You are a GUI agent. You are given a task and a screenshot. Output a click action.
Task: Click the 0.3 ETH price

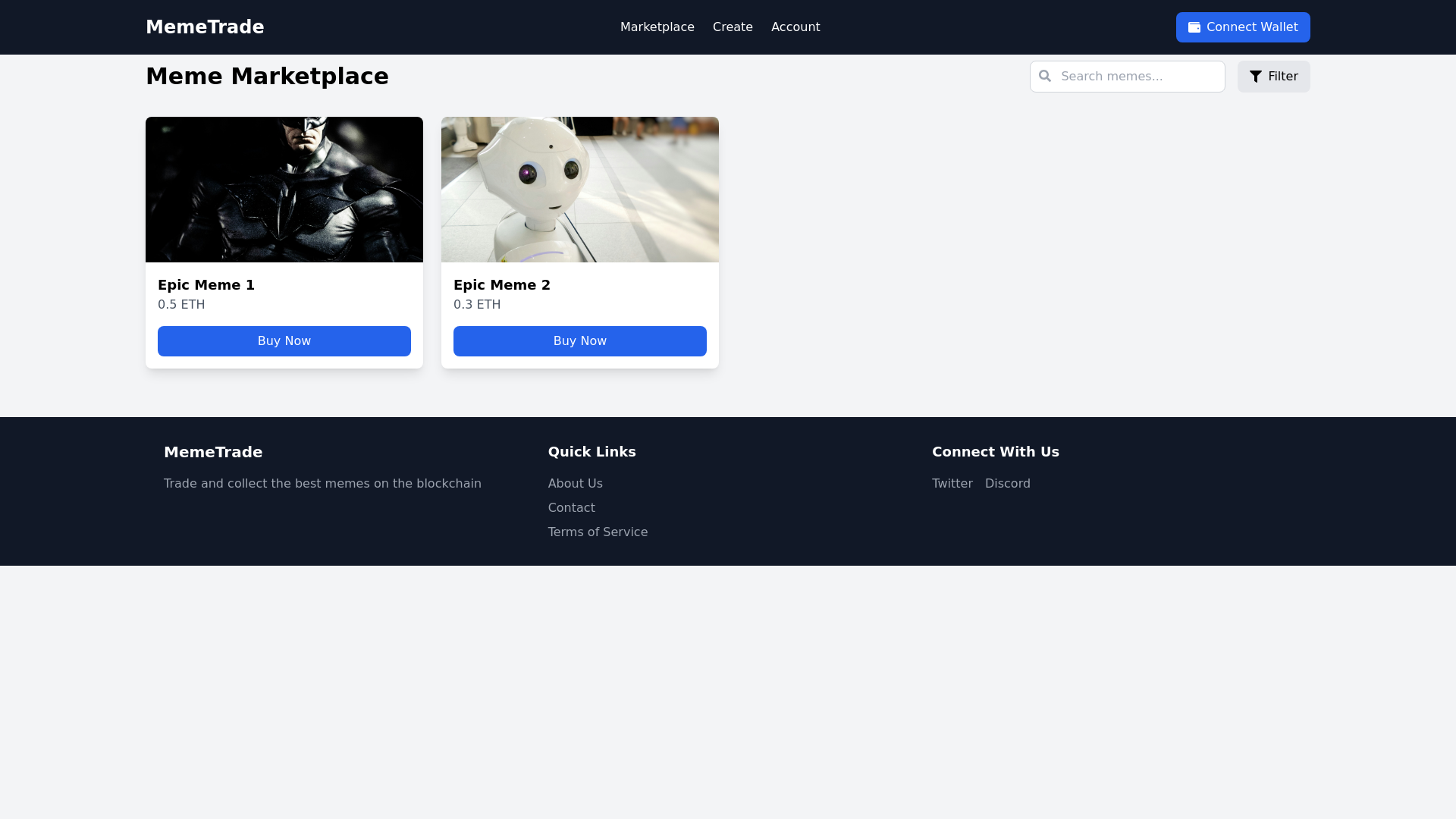(477, 305)
